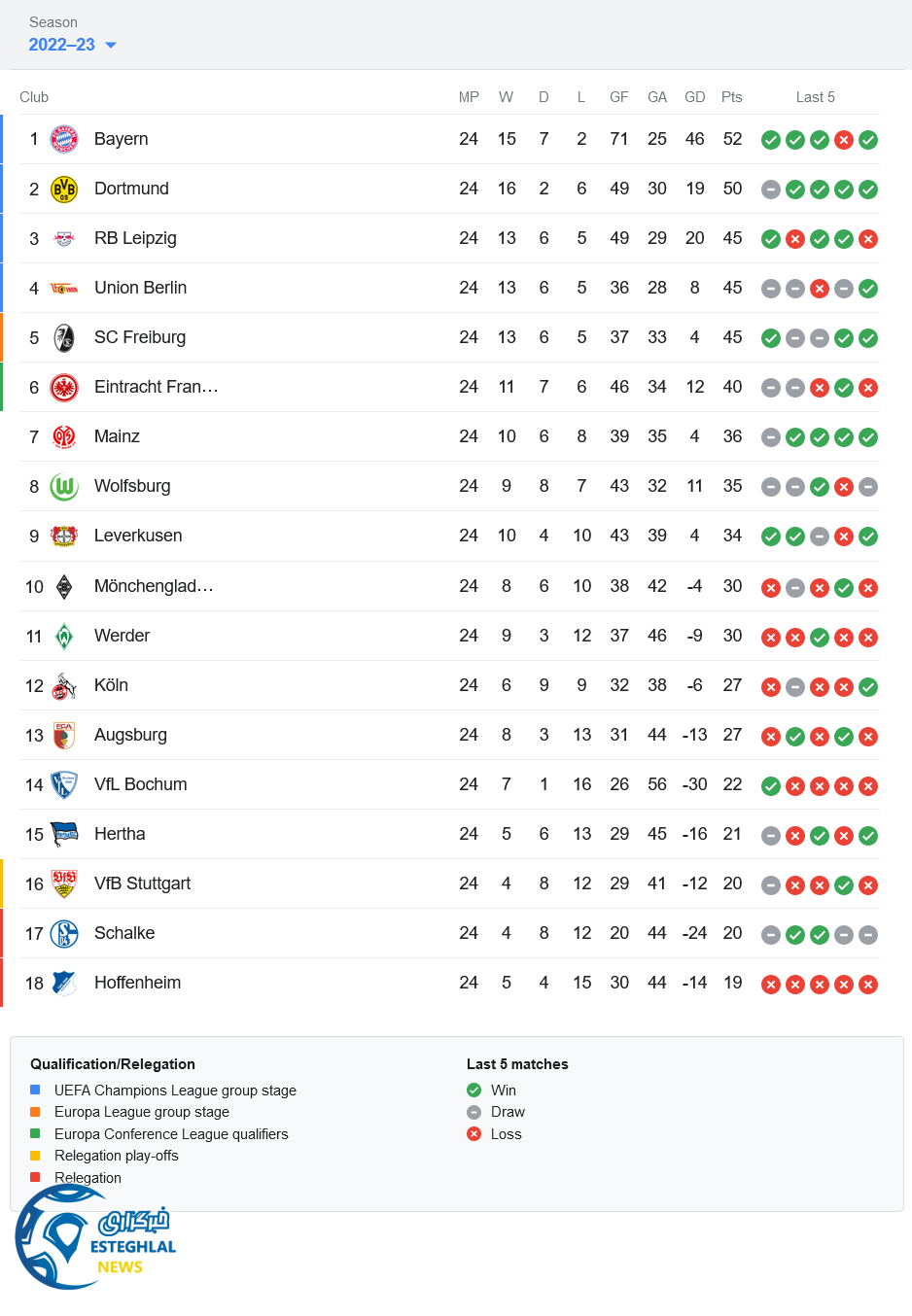Image resolution: width=912 pixels, height=1316 pixels.
Task: Click the Werder Bremen diamond logo
Action: pos(64,636)
